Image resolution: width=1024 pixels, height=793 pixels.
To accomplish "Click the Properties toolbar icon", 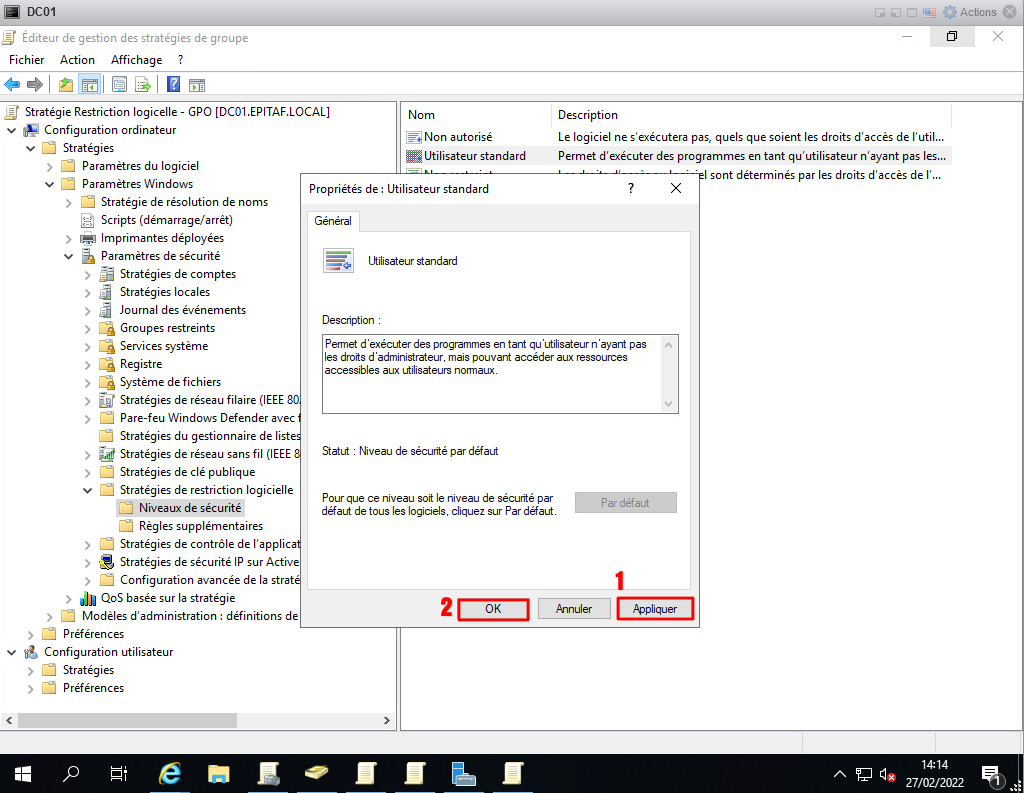I will tap(119, 84).
